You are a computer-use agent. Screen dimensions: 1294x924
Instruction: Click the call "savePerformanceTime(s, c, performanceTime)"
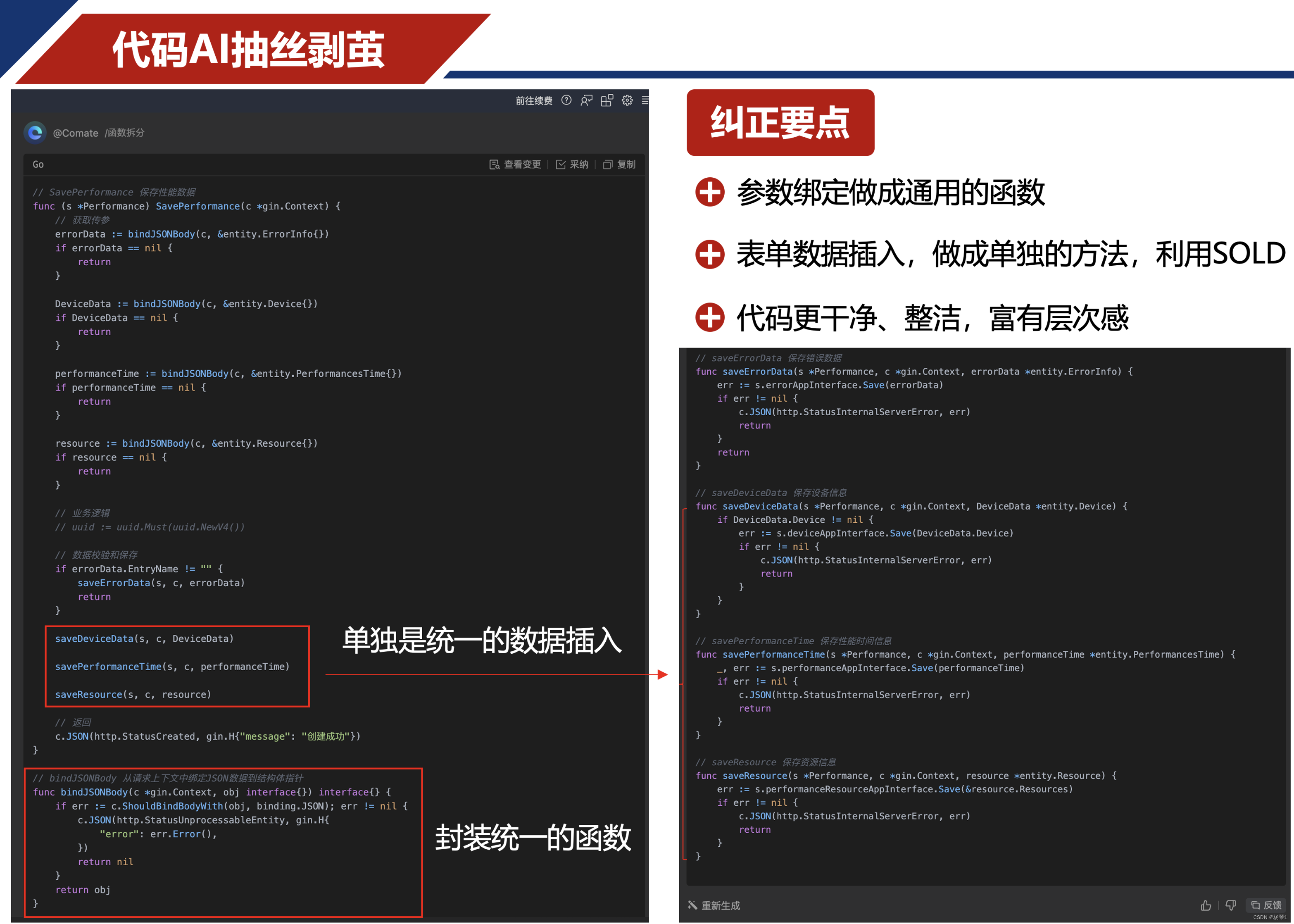click(x=172, y=666)
